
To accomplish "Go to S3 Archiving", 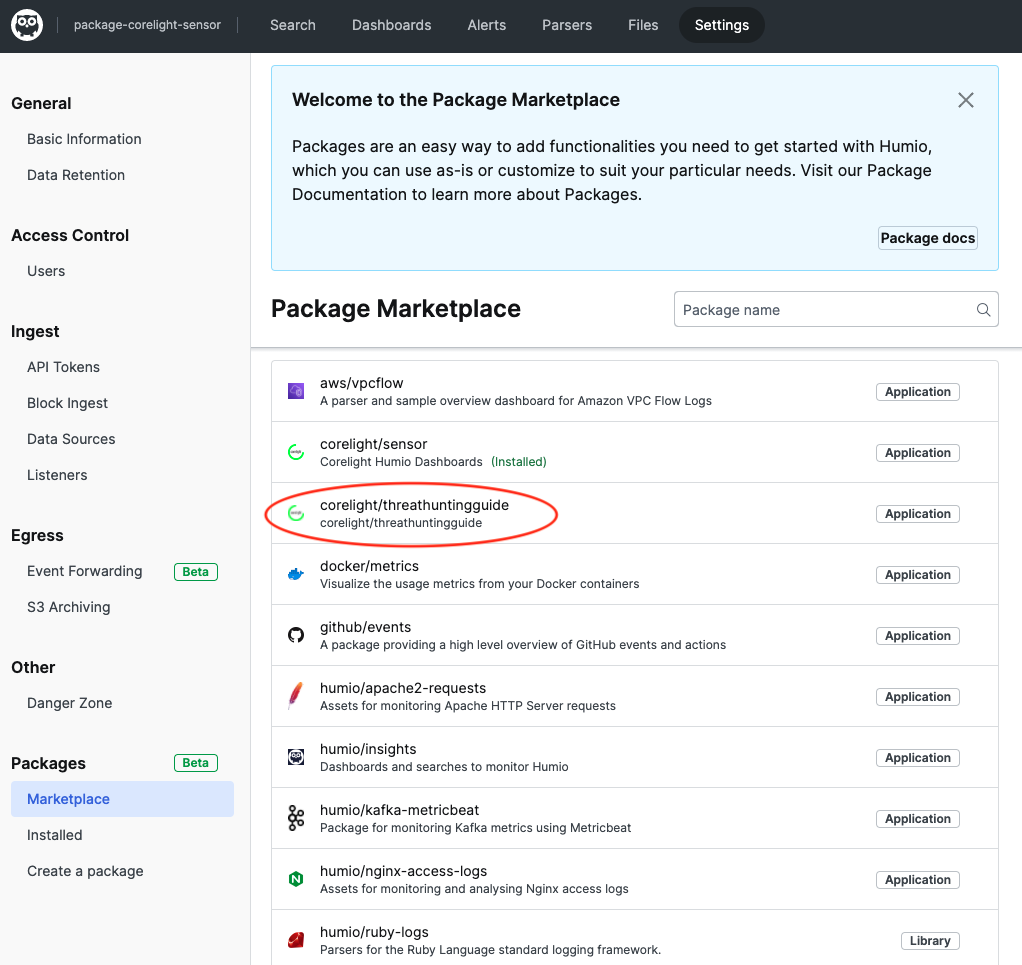I will [68, 607].
